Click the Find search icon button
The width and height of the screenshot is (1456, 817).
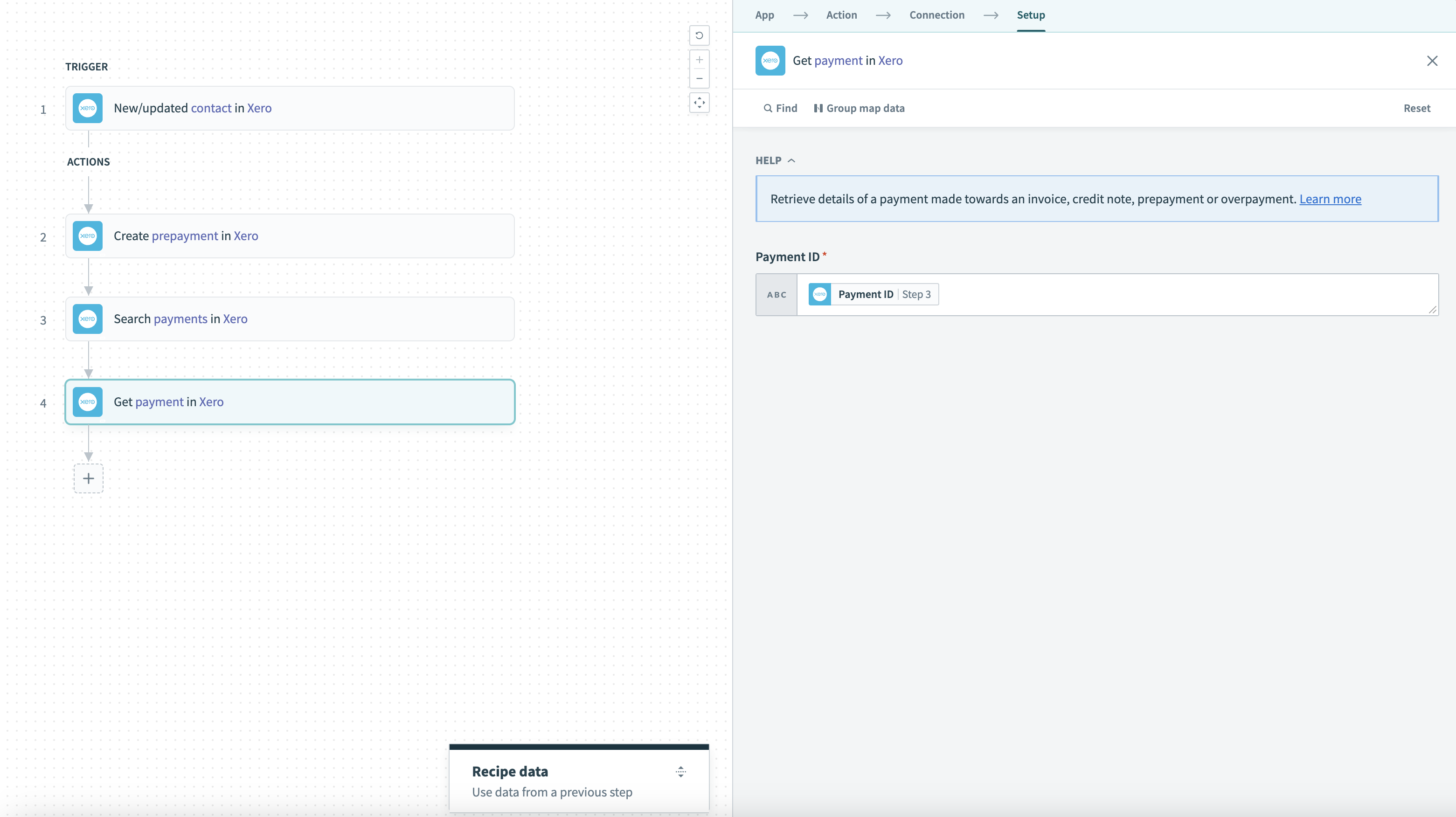(780, 108)
